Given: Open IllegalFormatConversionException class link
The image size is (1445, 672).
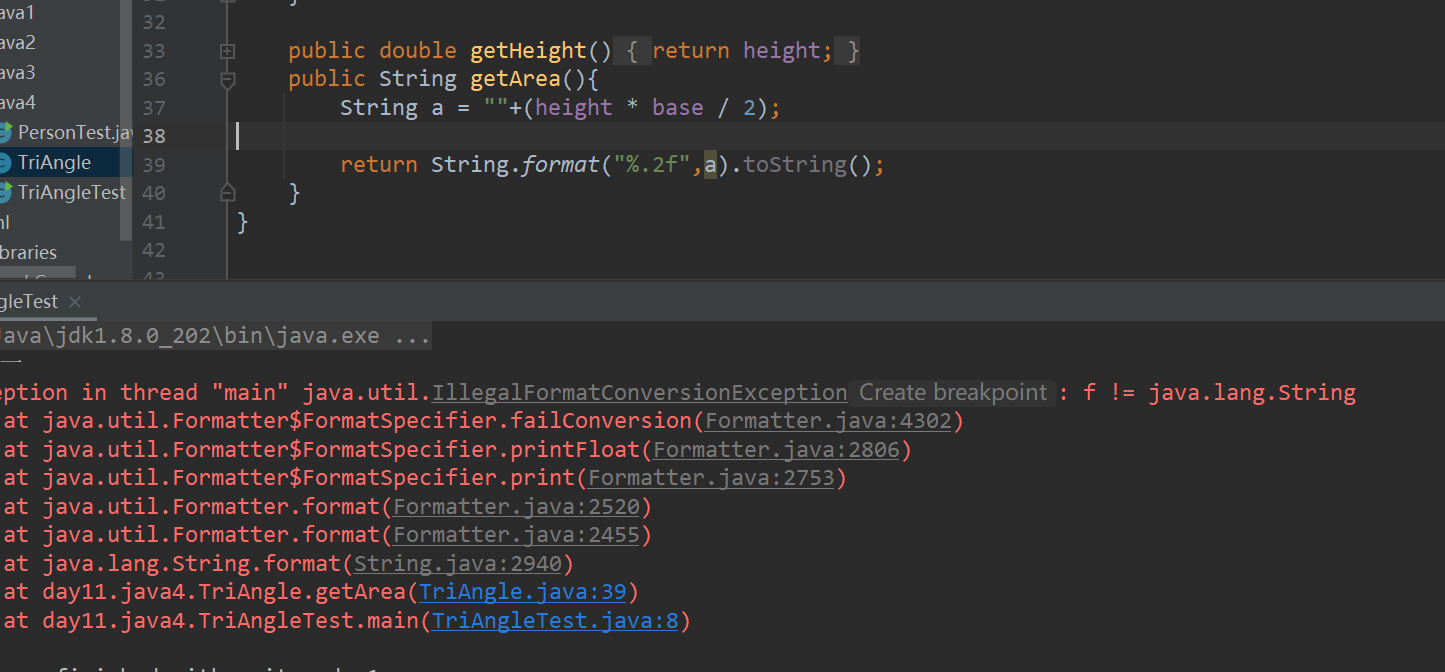Looking at the screenshot, I should [639, 393].
